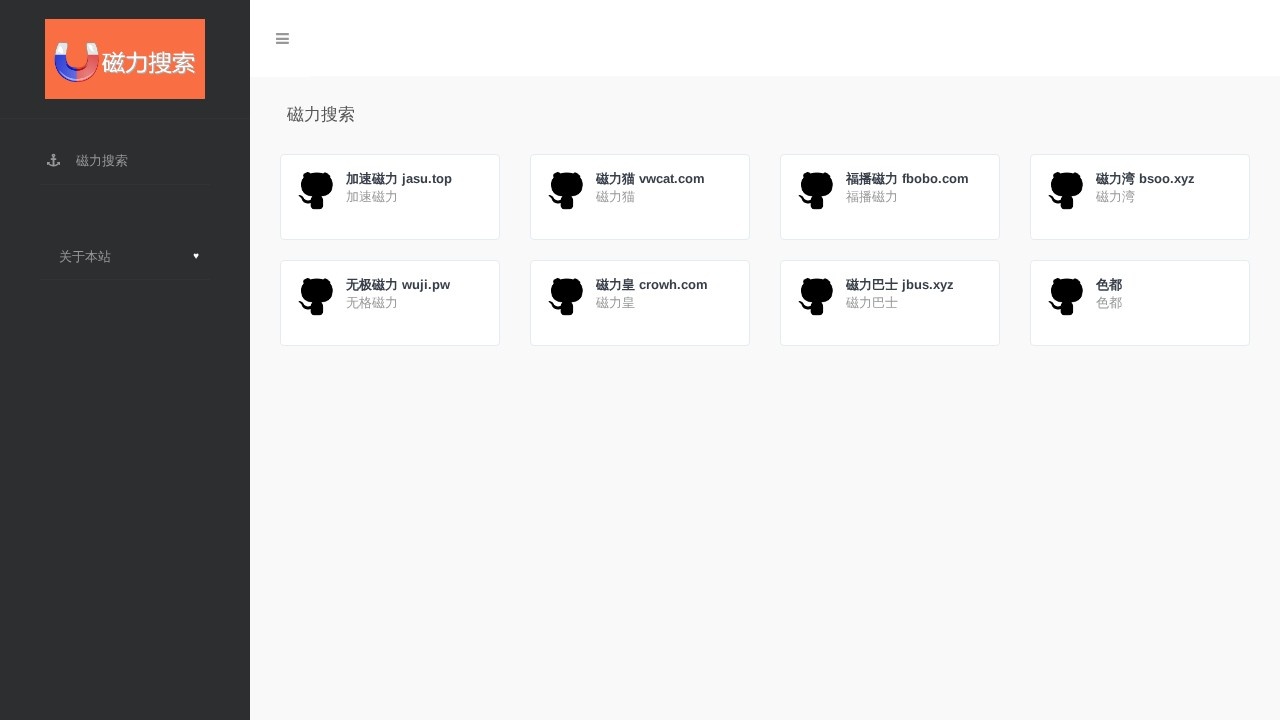This screenshot has height=720, width=1280.
Task: Open the 加速磁力 jasu.top link
Action: [399, 179]
